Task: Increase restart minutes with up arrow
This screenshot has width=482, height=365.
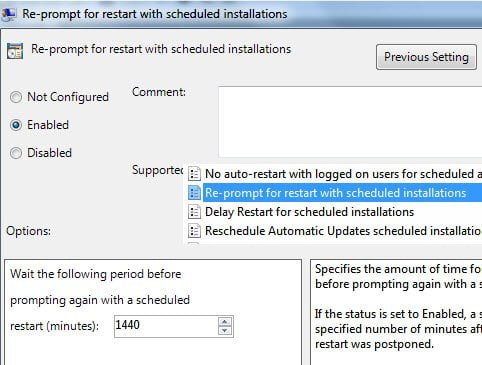Action: (x=225, y=322)
